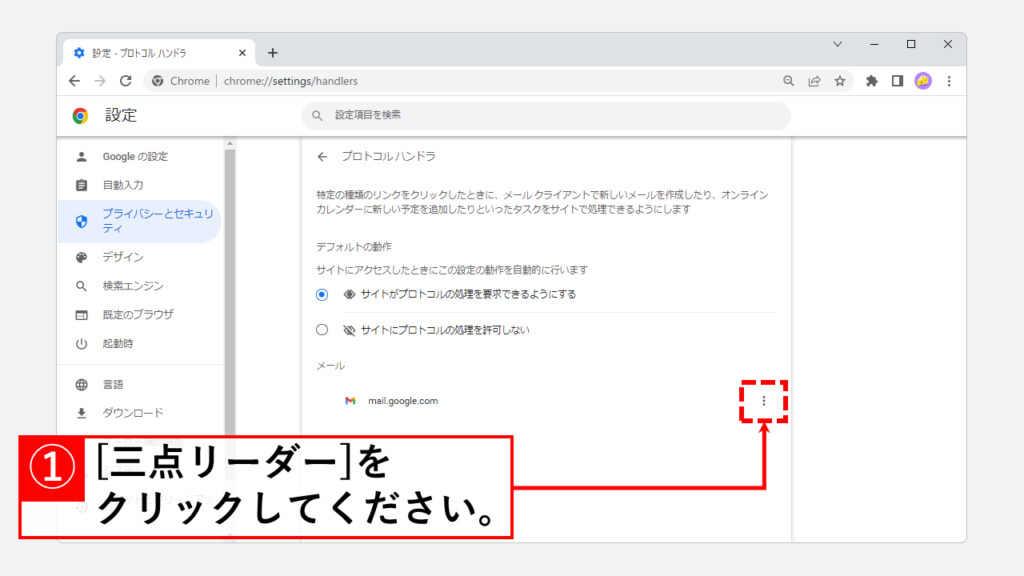The height and width of the screenshot is (576, 1024).
Task: Click the browser reload icon
Action: click(125, 81)
